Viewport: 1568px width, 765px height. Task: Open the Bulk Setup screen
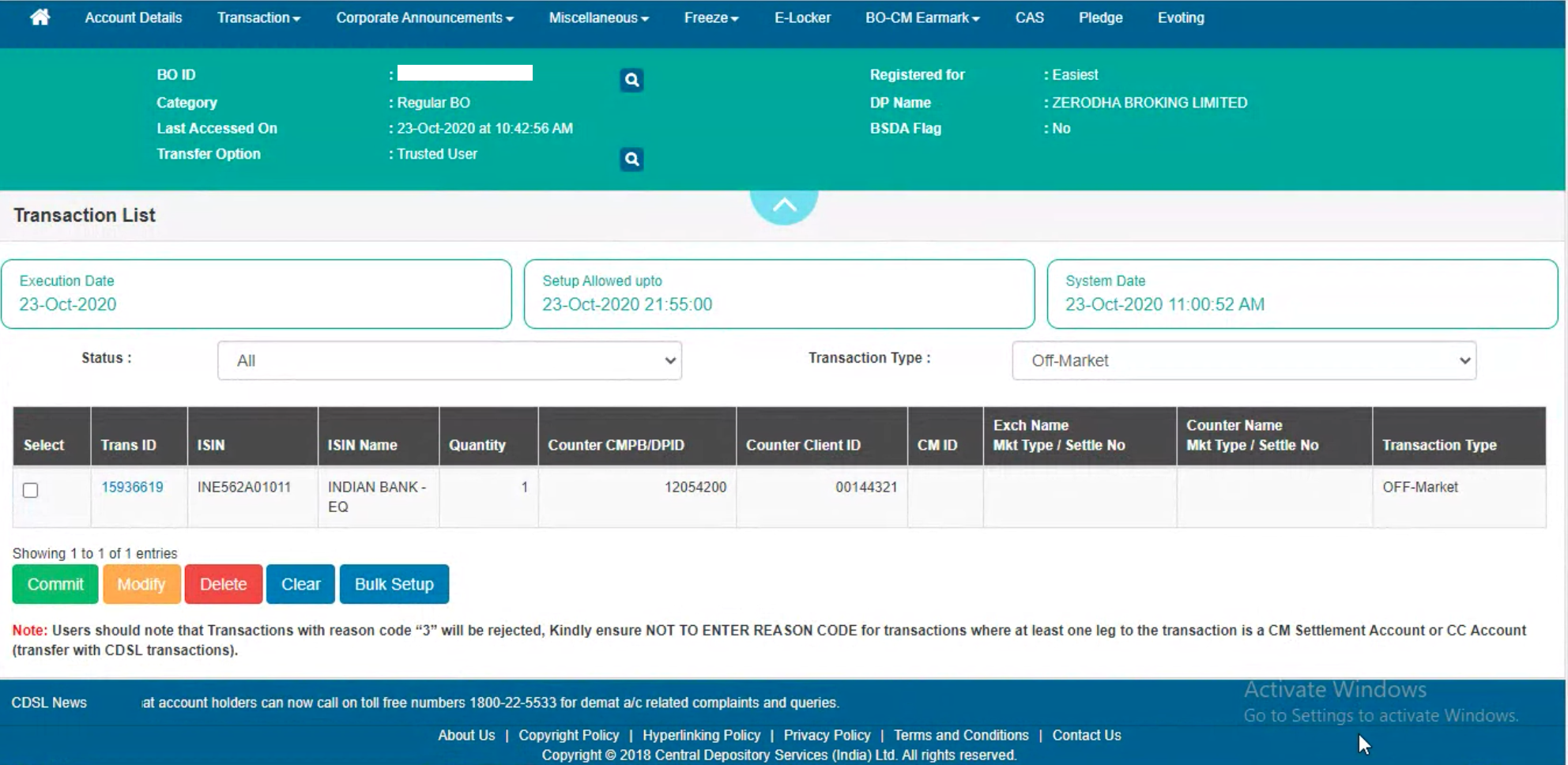pyautogui.click(x=394, y=584)
